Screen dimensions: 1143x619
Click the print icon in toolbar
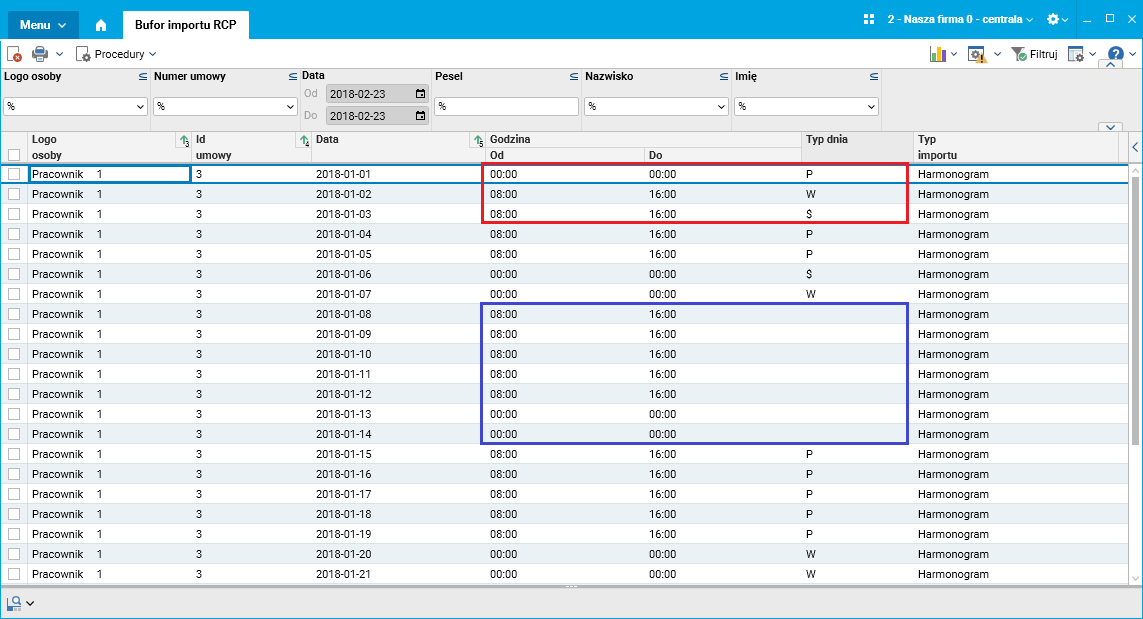[40, 54]
